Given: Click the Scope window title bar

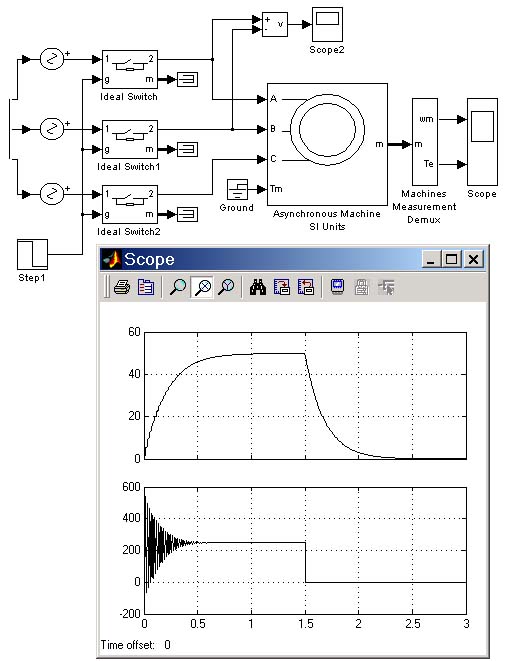Looking at the screenshot, I should coord(292,259).
